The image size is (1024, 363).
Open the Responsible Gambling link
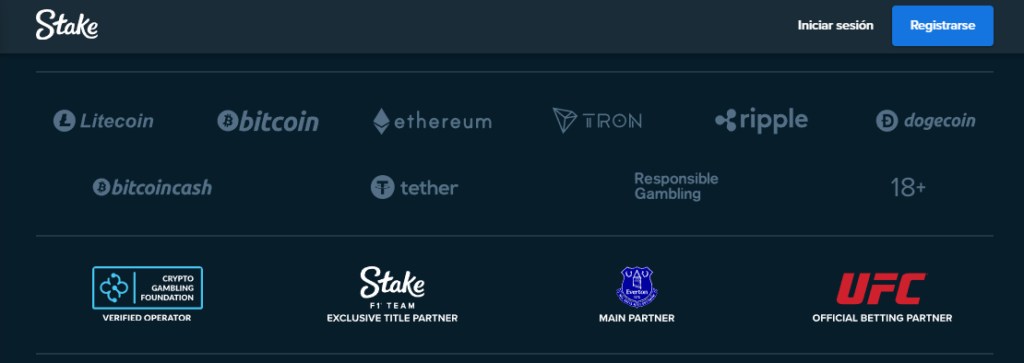pos(676,186)
